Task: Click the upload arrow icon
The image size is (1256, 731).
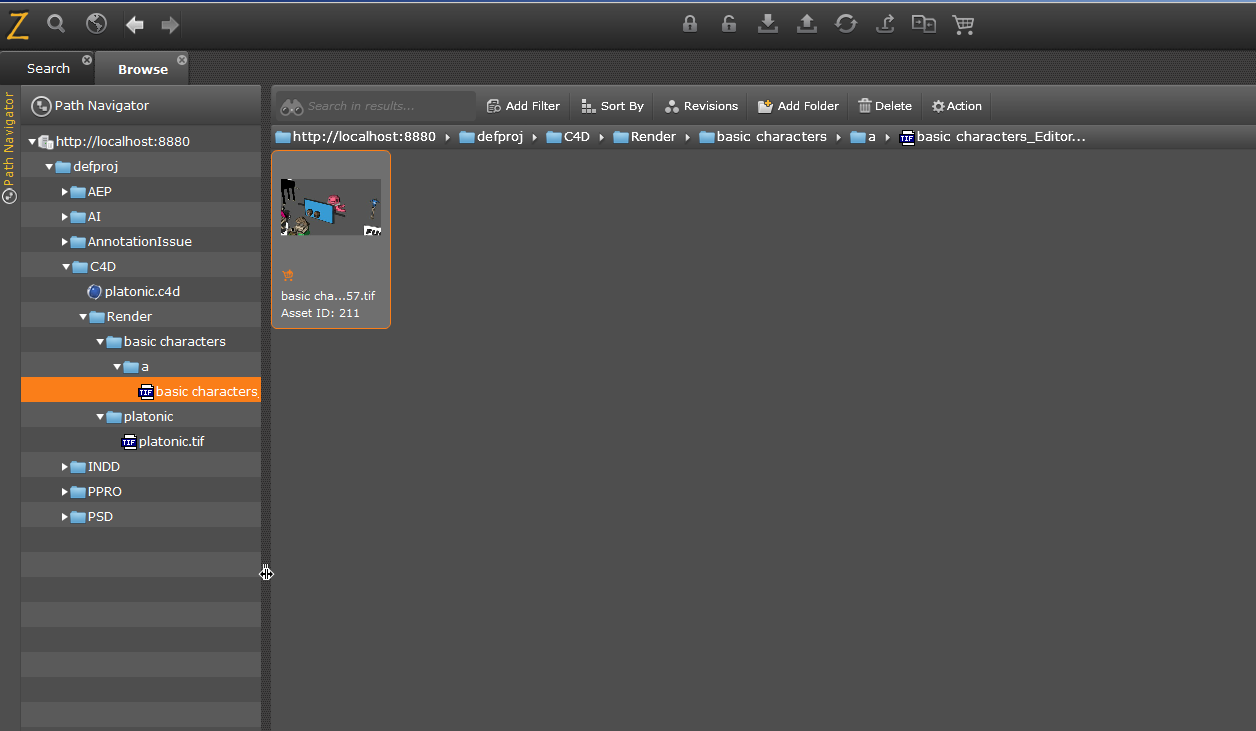Action: tap(807, 24)
